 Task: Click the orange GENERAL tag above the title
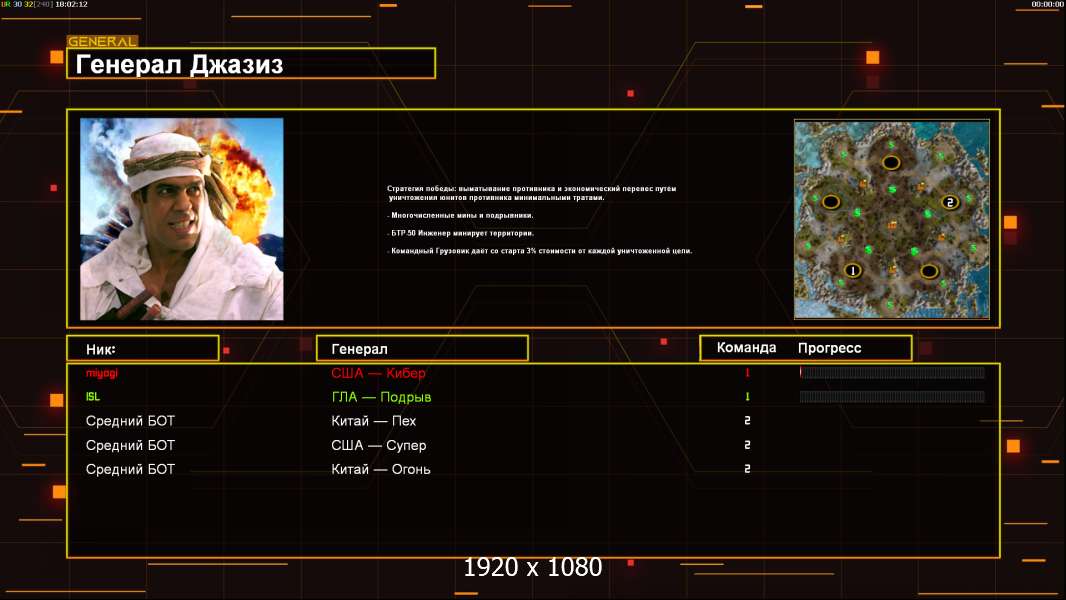coord(101,42)
